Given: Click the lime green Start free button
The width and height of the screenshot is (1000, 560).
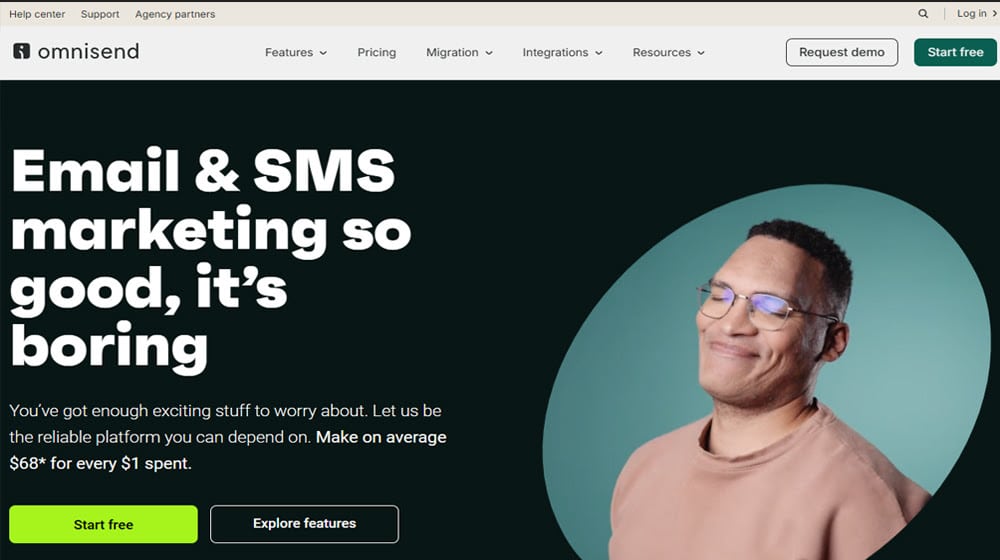Looking at the screenshot, I should (103, 524).
